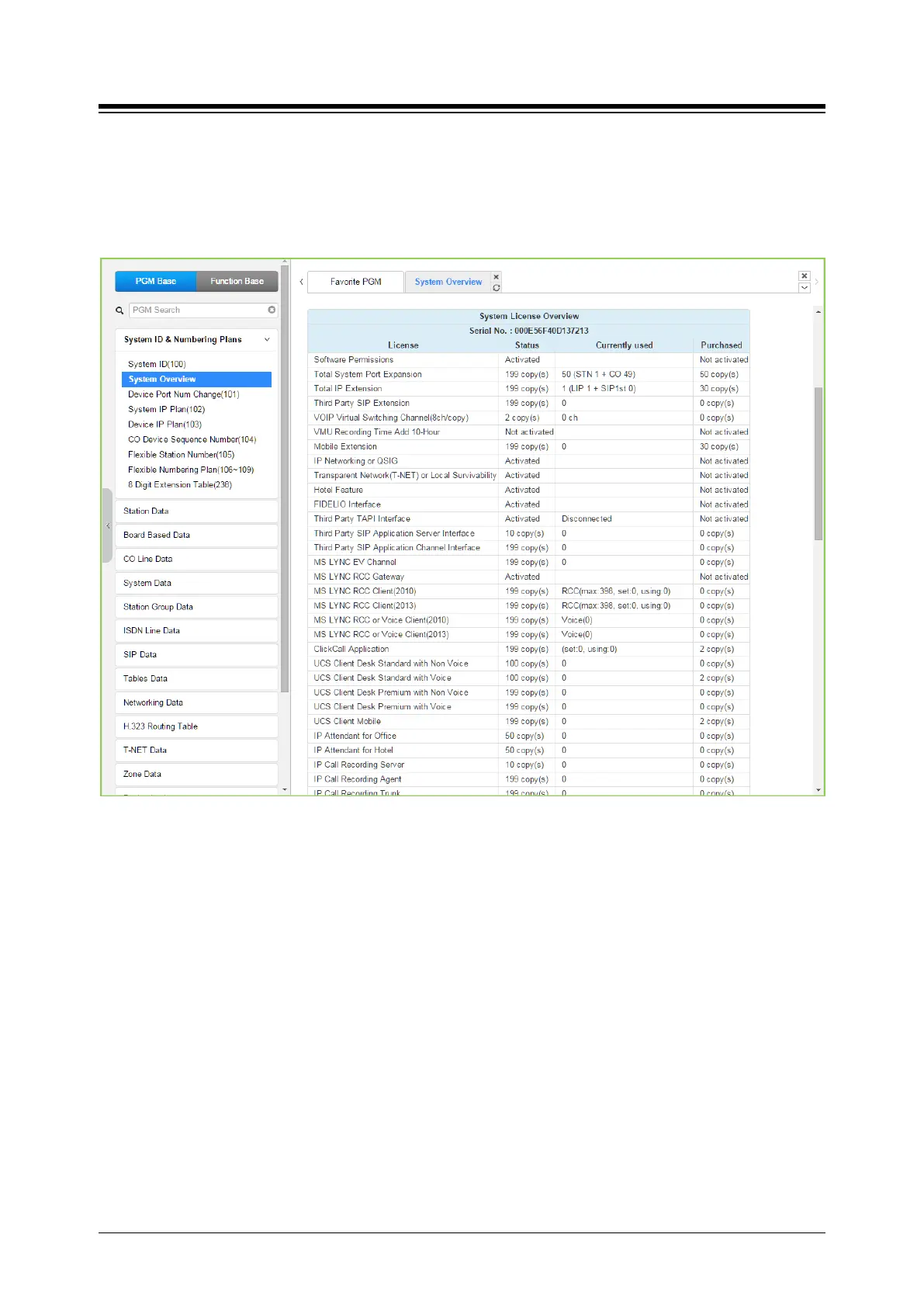The height and width of the screenshot is (1307, 924).
Task: Select the Total IP Extension row
Action: (528, 389)
